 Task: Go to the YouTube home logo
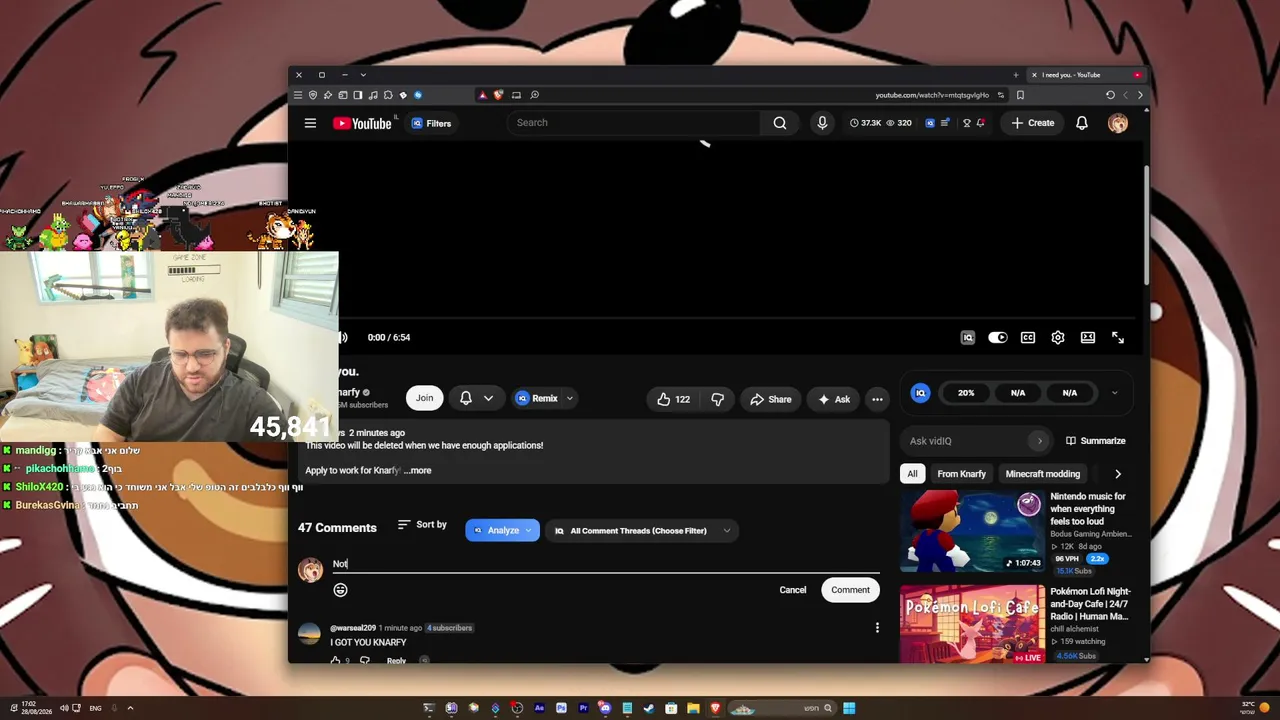click(362, 123)
